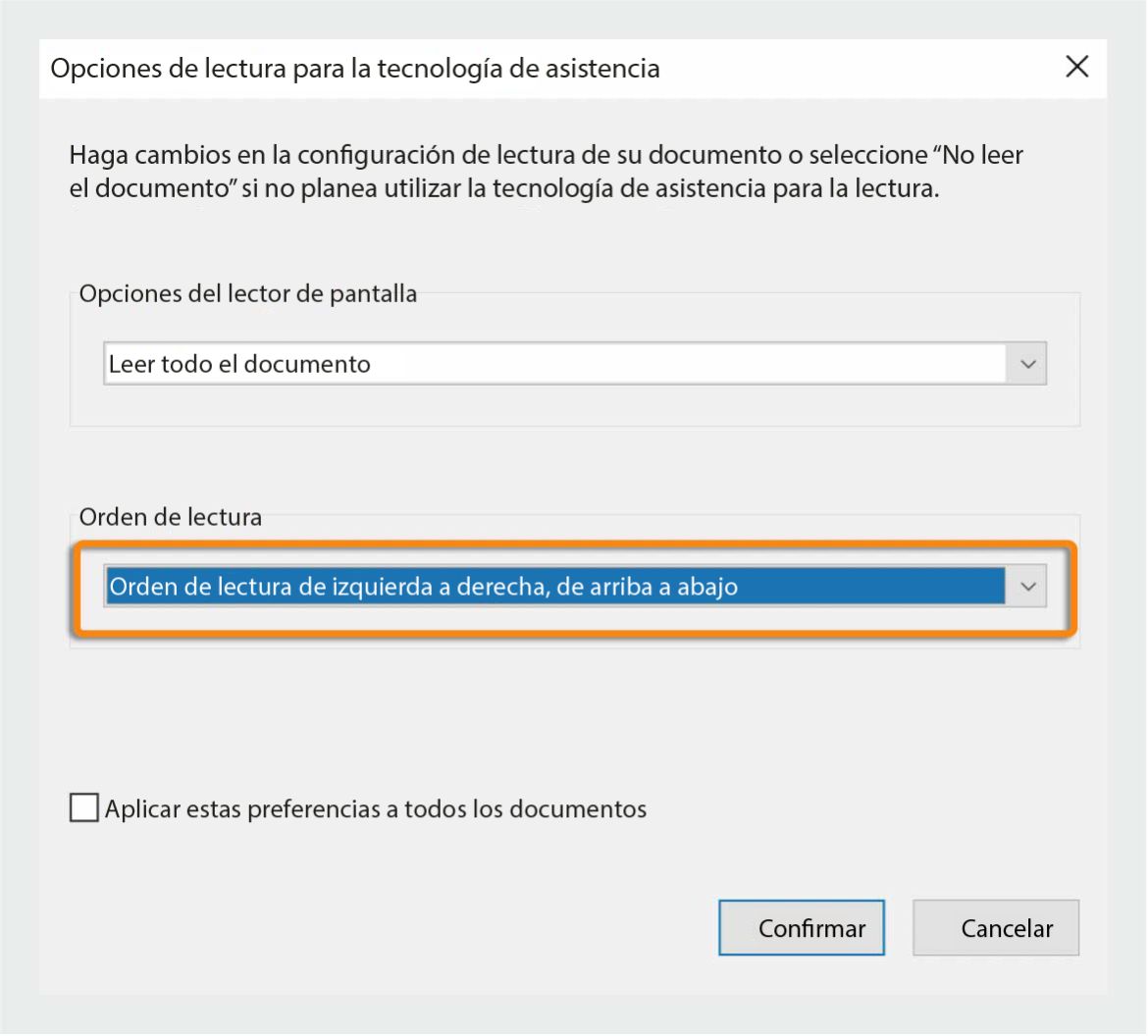The width and height of the screenshot is (1148, 1036).
Task: Click the dropdown chevron on the reading order field
Action: click(x=1027, y=586)
